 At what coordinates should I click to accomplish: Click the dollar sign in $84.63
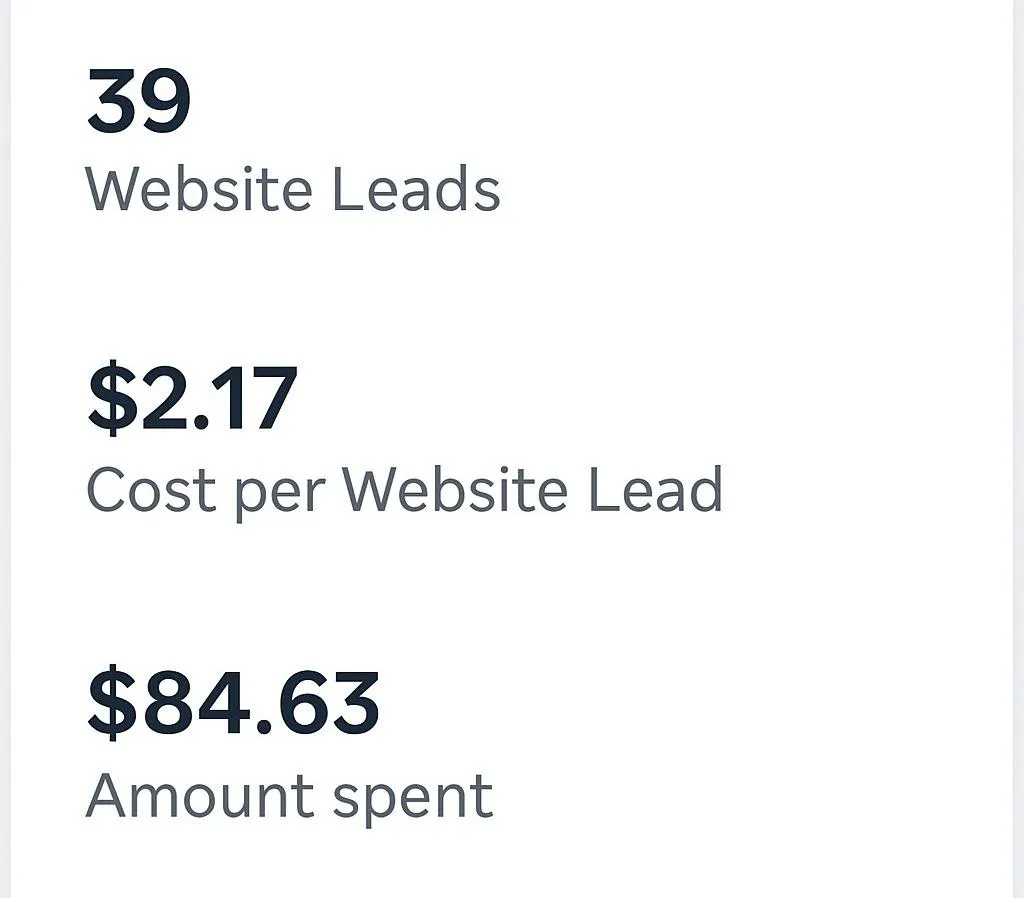click(113, 703)
